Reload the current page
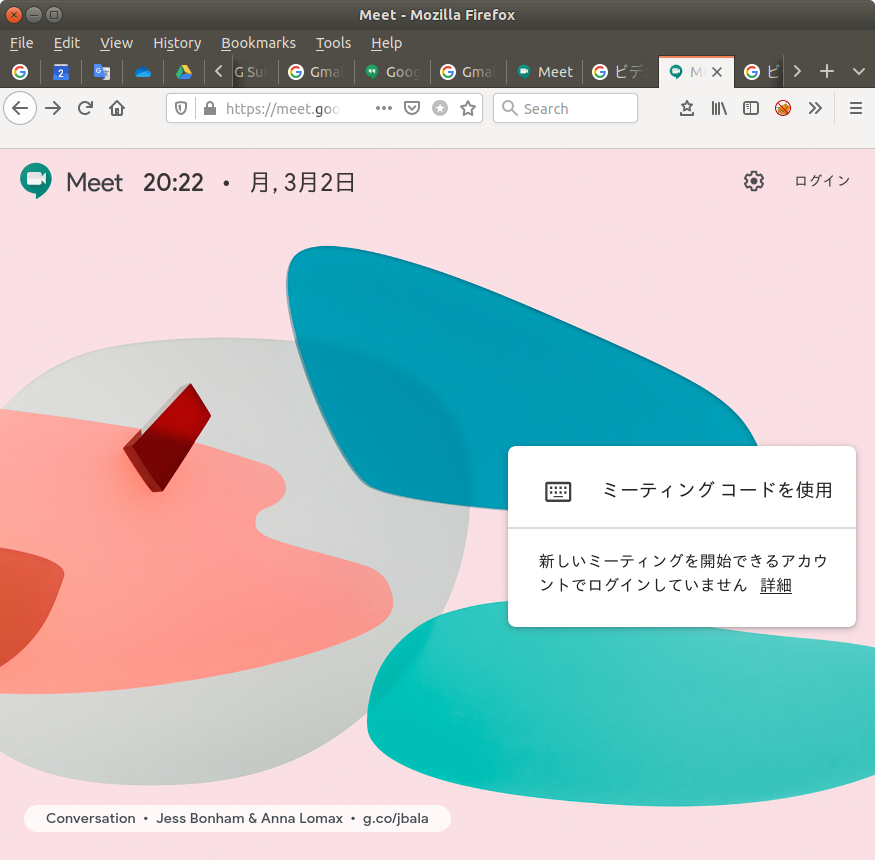The width and height of the screenshot is (875, 860). point(85,108)
